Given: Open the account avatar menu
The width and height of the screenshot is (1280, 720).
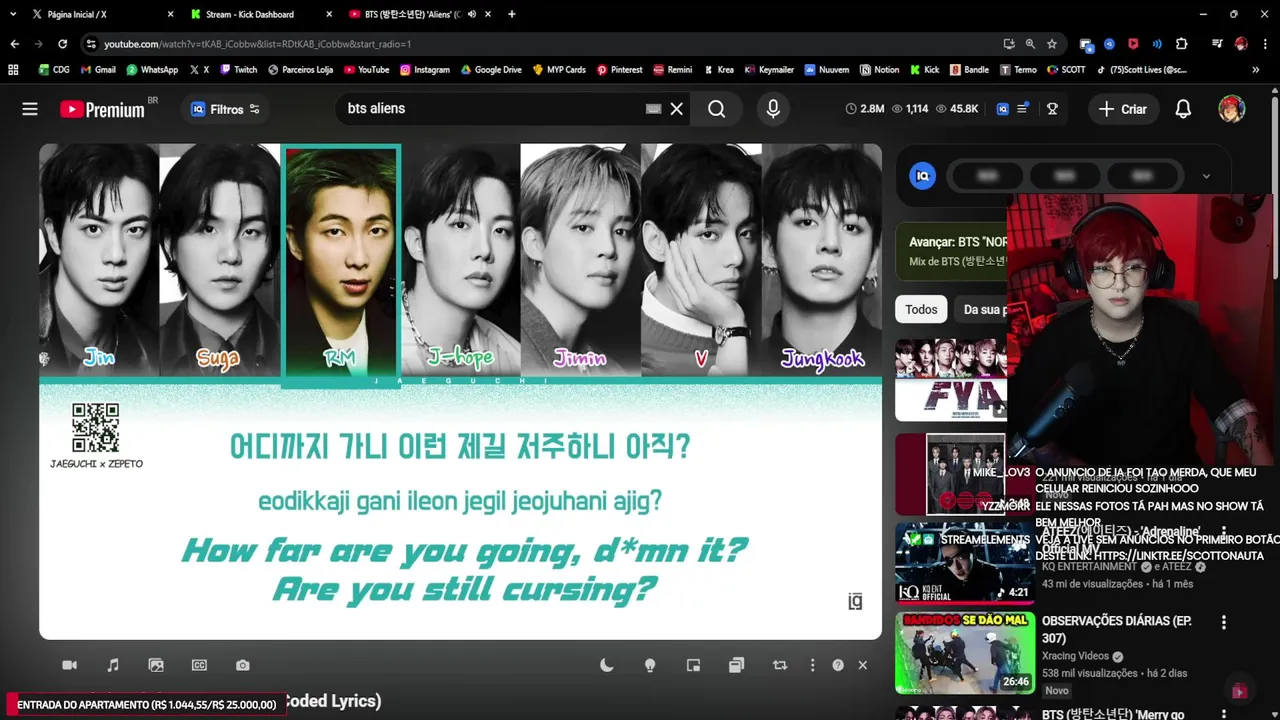Looking at the screenshot, I should (1231, 109).
